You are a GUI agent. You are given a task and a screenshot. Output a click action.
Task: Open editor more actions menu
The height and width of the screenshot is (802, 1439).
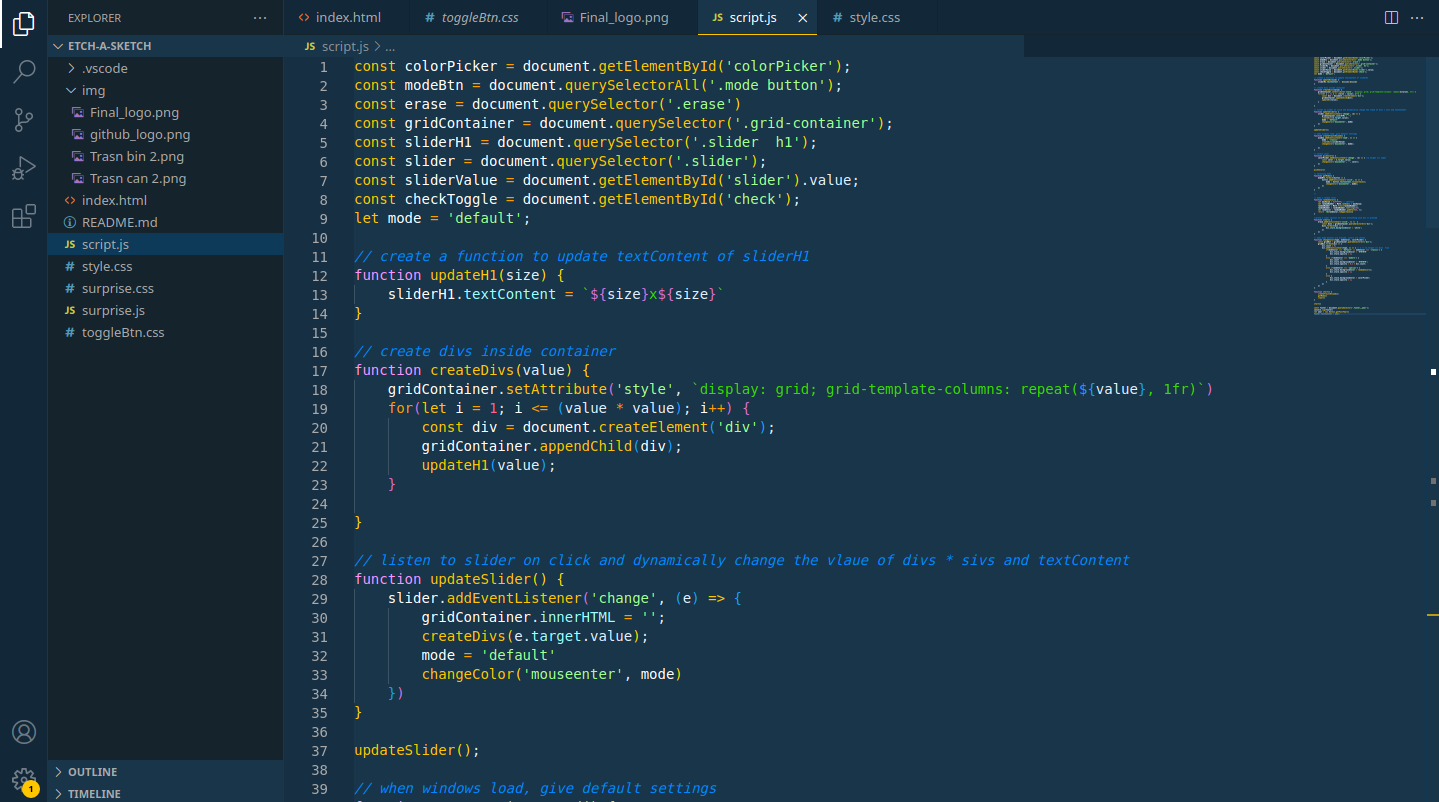coord(1419,18)
